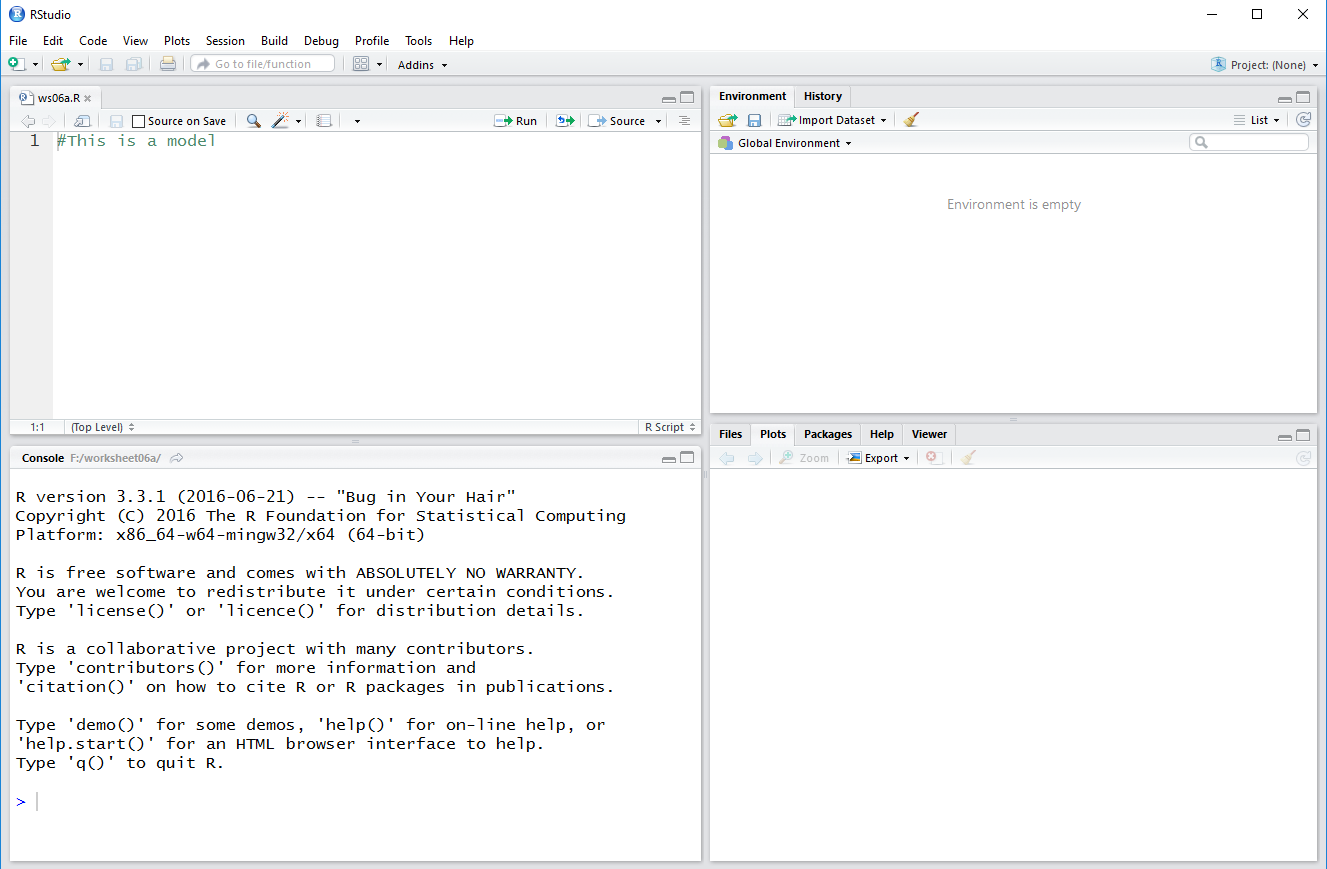The height and width of the screenshot is (869, 1327).
Task: Click the Load workspace folder icon
Action: coord(728,120)
